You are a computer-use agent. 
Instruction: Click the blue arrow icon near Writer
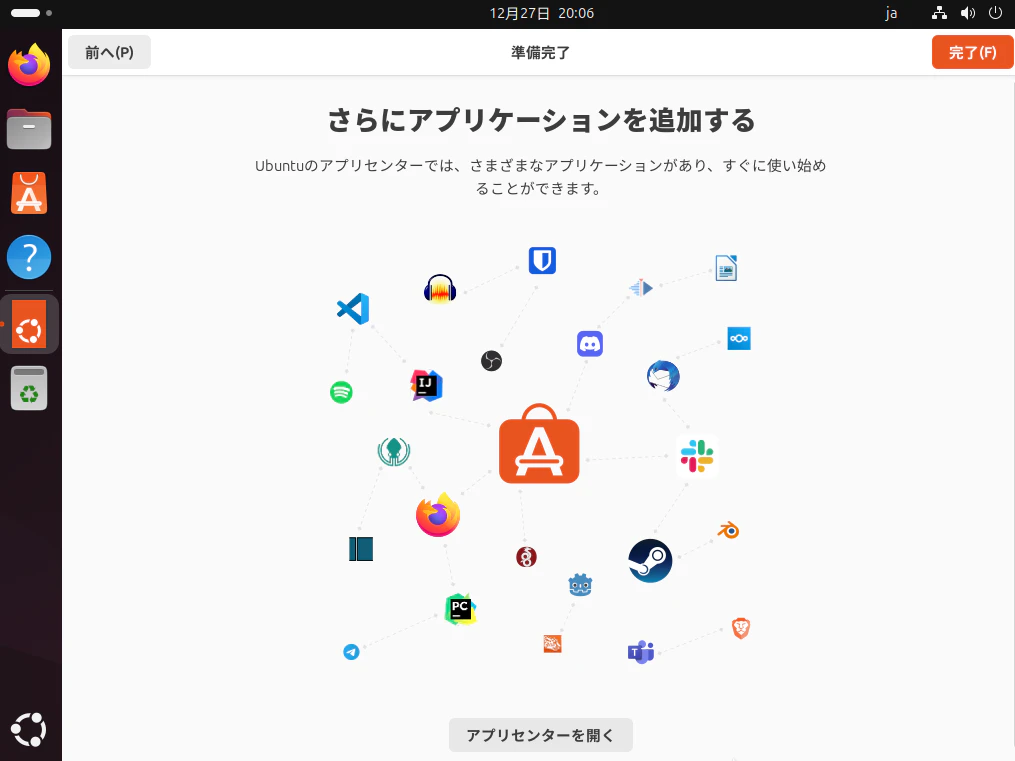click(641, 287)
